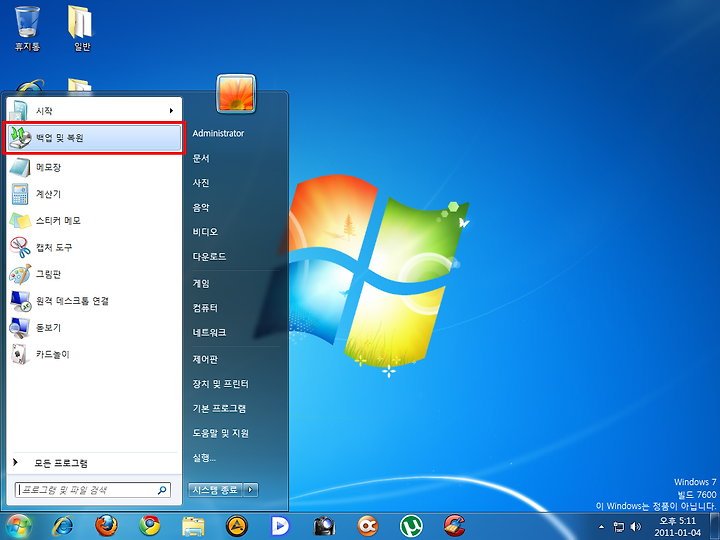Open 문서 in Start menu
The height and width of the screenshot is (540, 720).
click(201, 158)
